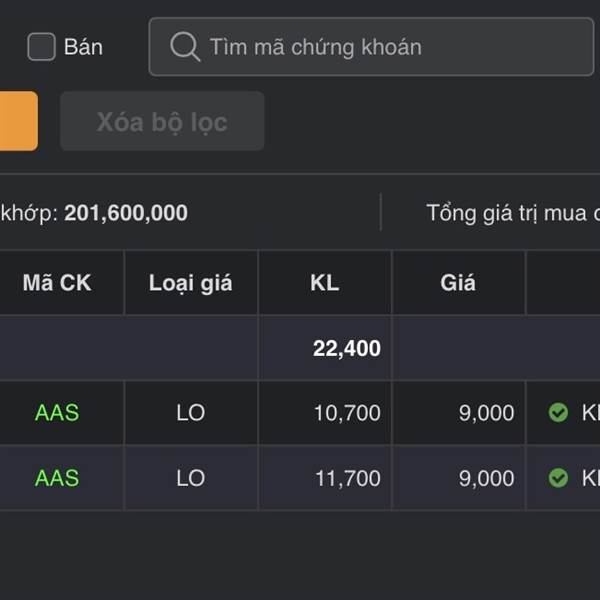Image resolution: width=600 pixels, height=600 pixels.
Task: Click the Mã CK column header
Action: click(57, 283)
